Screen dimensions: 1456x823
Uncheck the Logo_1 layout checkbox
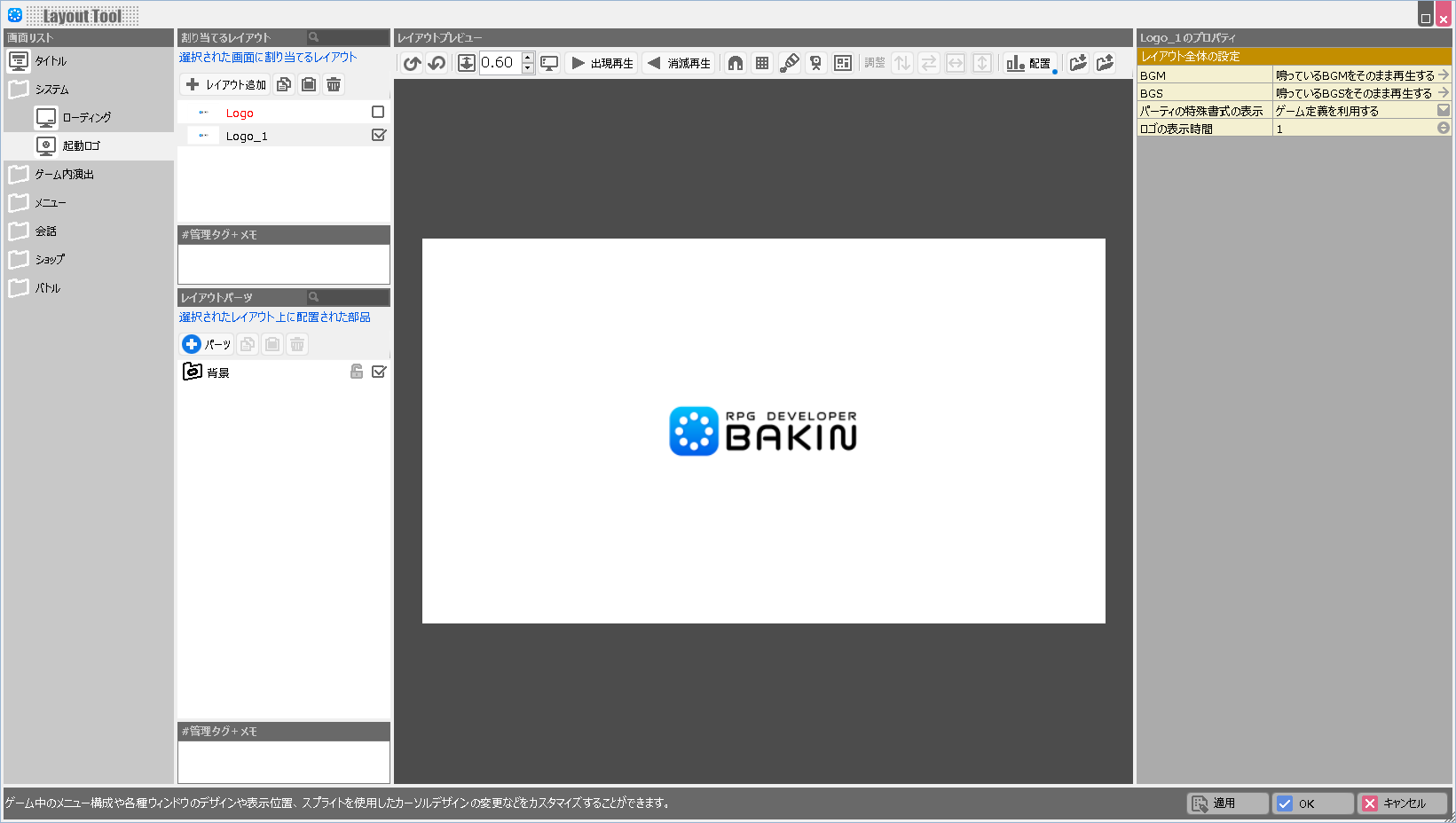[x=378, y=136]
